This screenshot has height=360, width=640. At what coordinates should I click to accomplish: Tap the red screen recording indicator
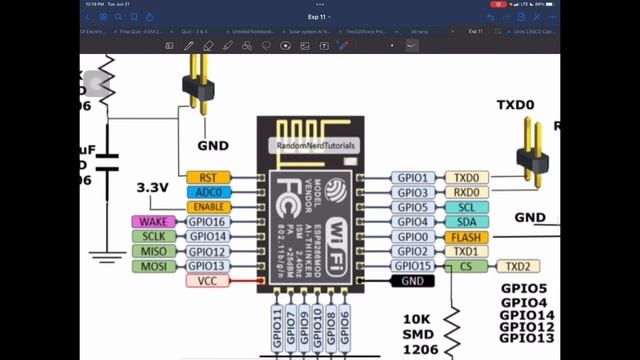[498, 4]
